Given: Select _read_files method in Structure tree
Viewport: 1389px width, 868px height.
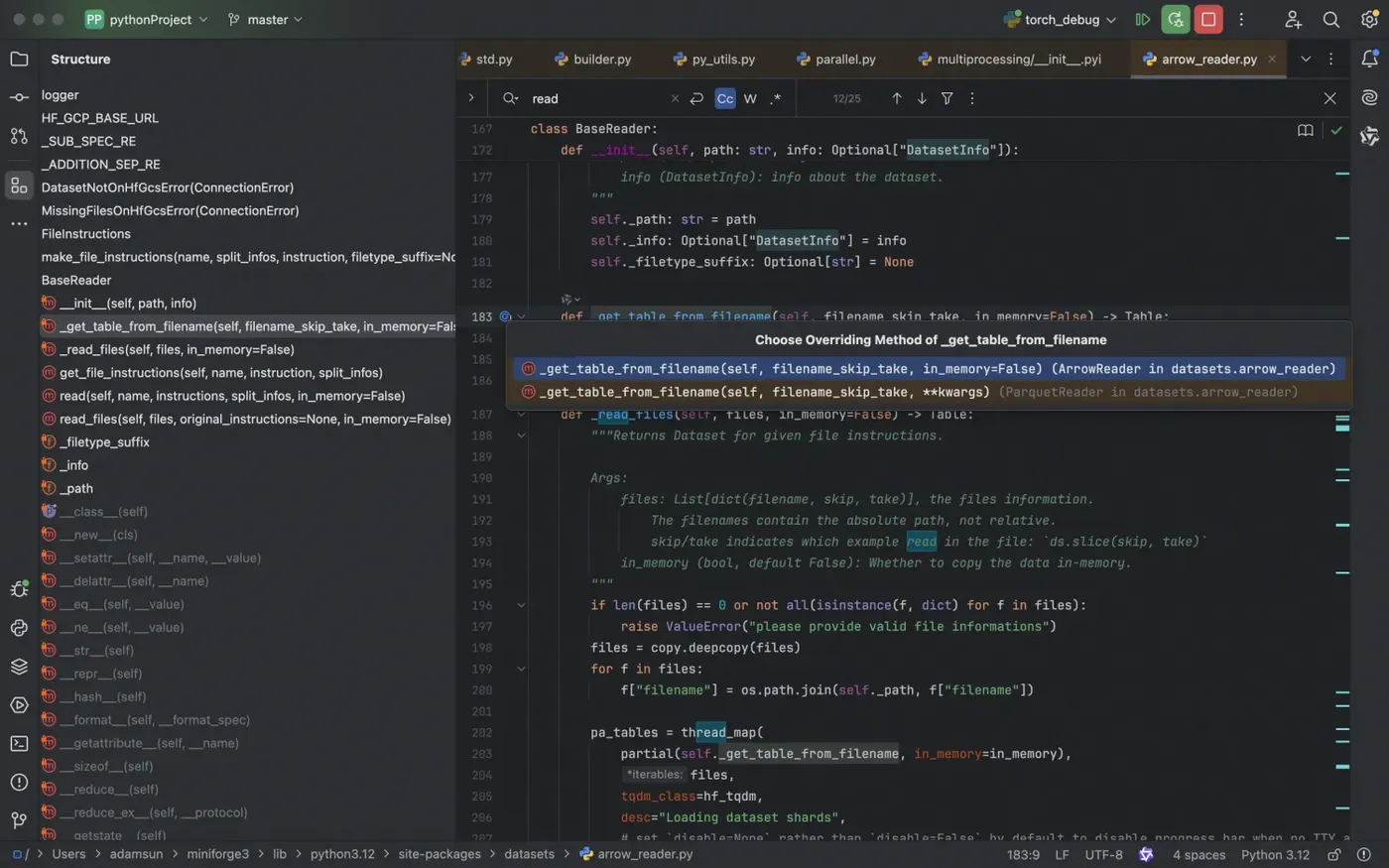Looking at the screenshot, I should click(177, 349).
